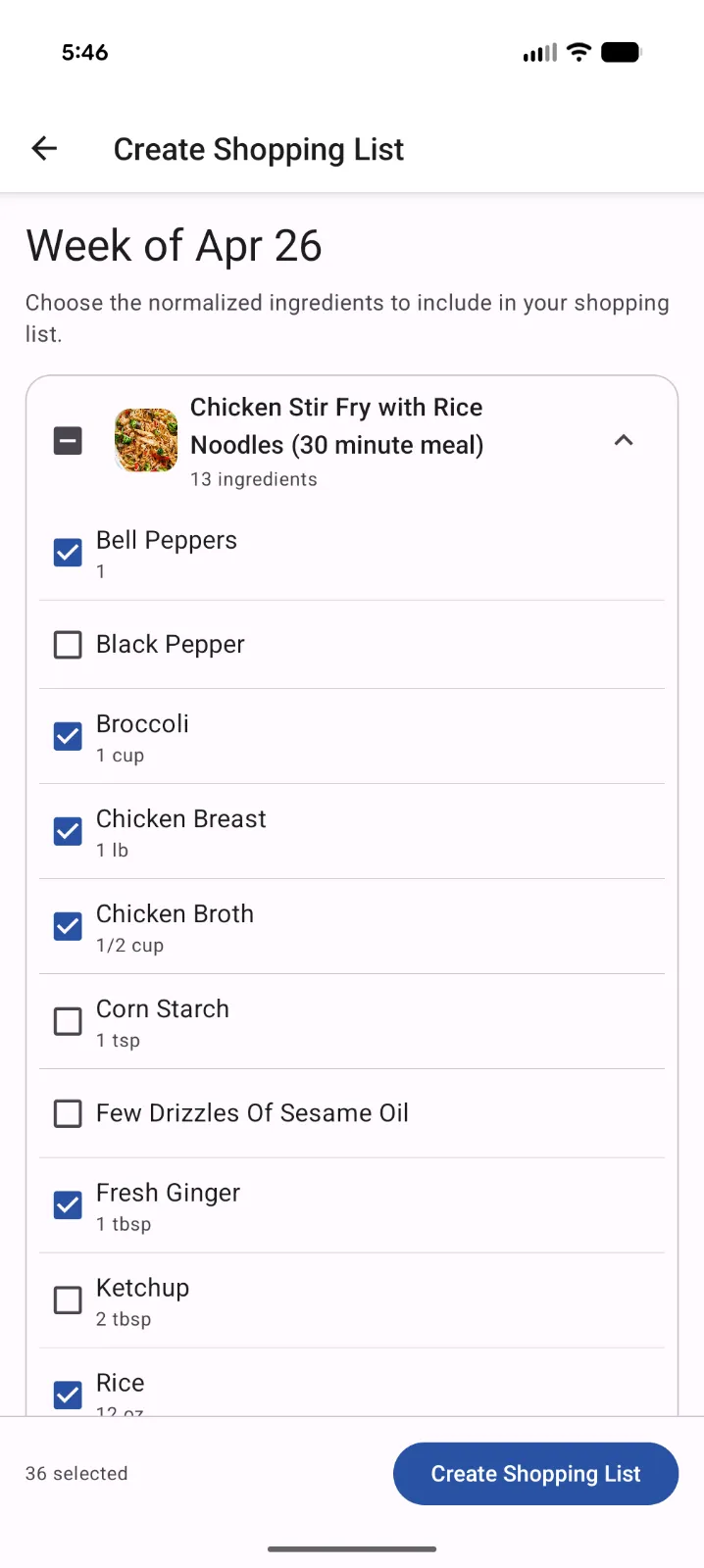Tap the battery indicator in the status bar

point(621,52)
